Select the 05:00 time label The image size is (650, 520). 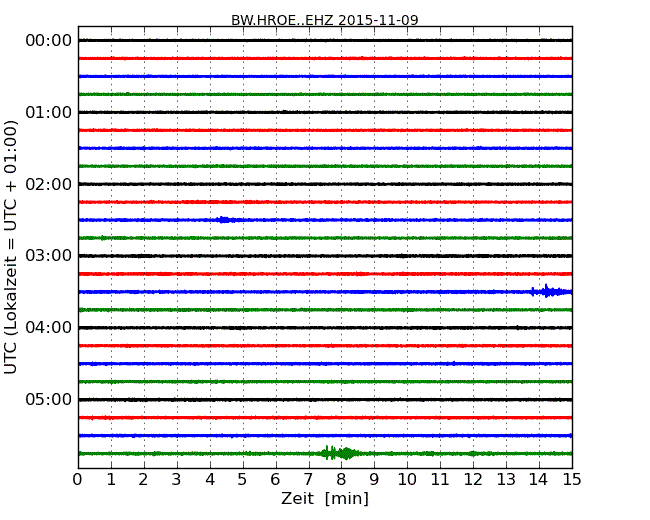tap(49, 399)
